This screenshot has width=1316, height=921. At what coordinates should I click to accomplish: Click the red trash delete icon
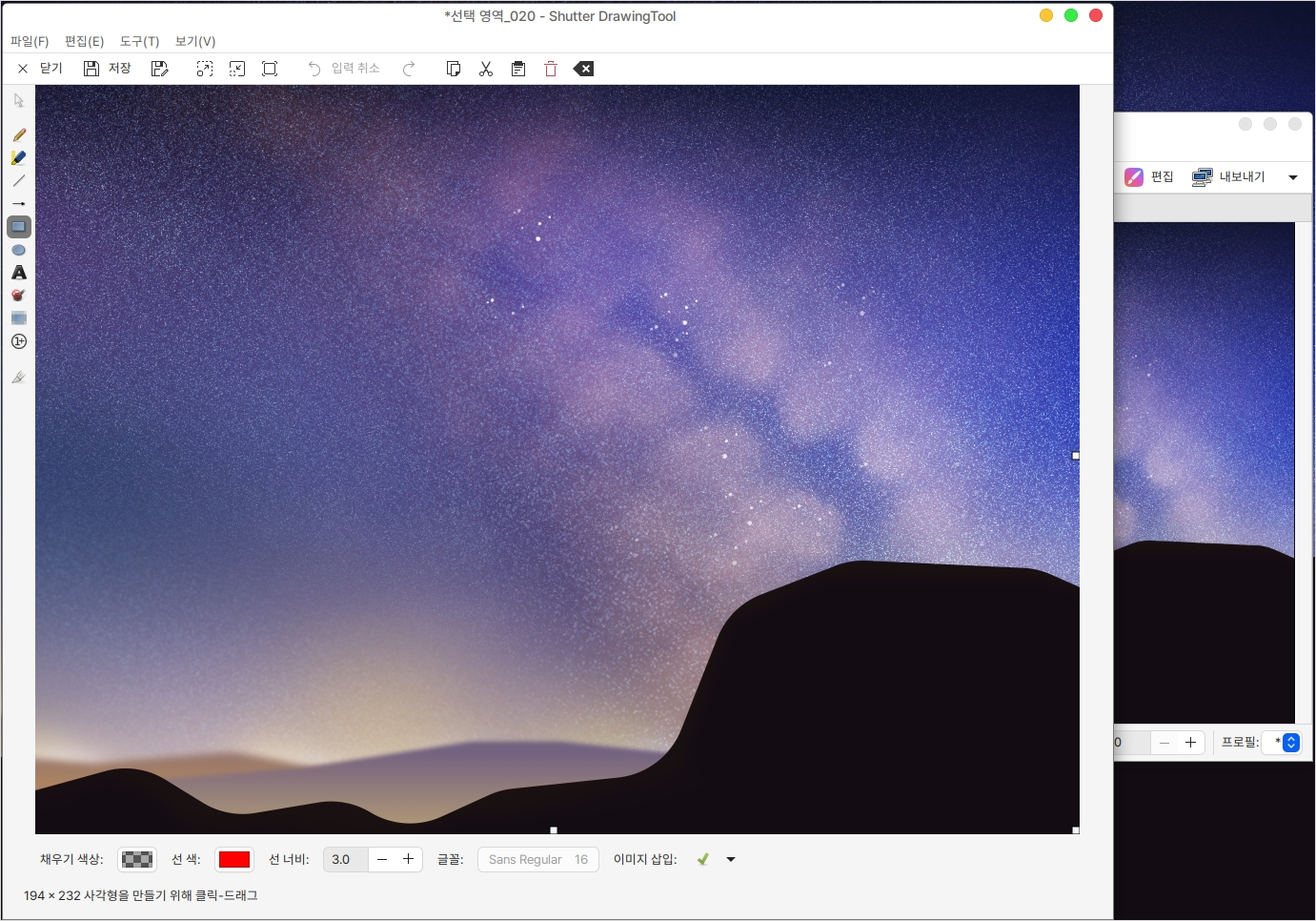click(551, 69)
